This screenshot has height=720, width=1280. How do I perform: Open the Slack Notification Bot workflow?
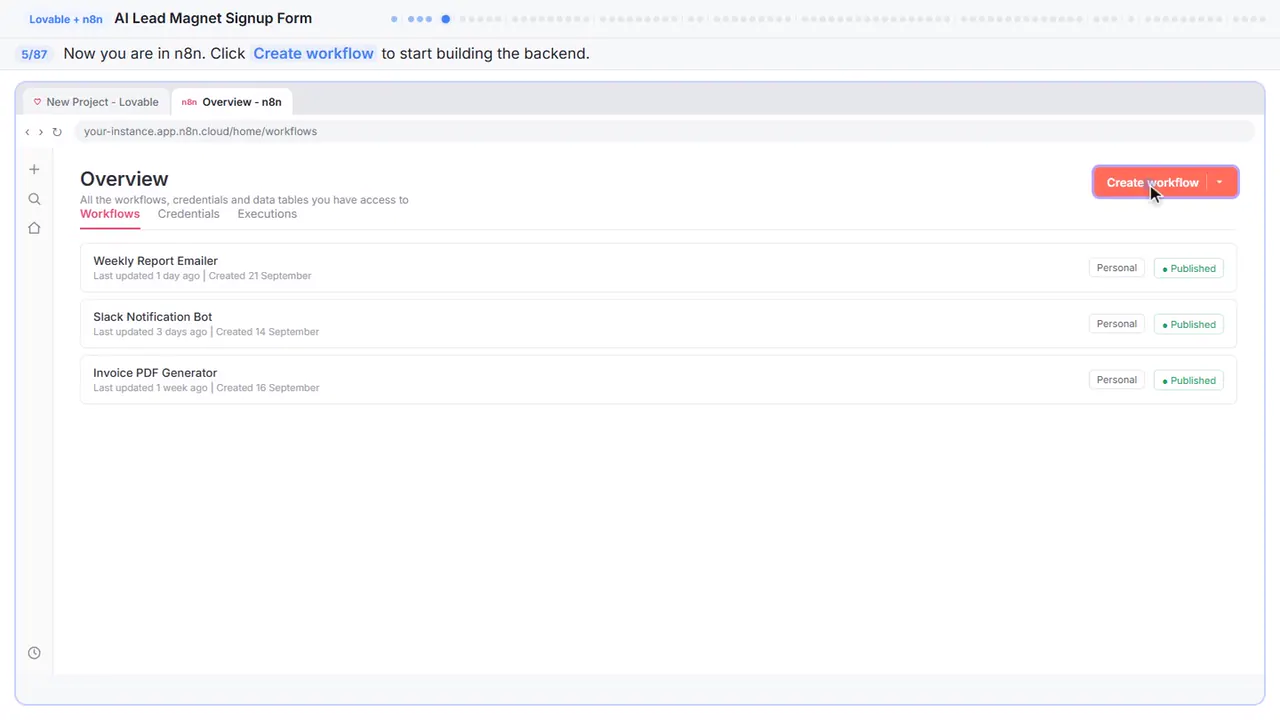(x=658, y=324)
